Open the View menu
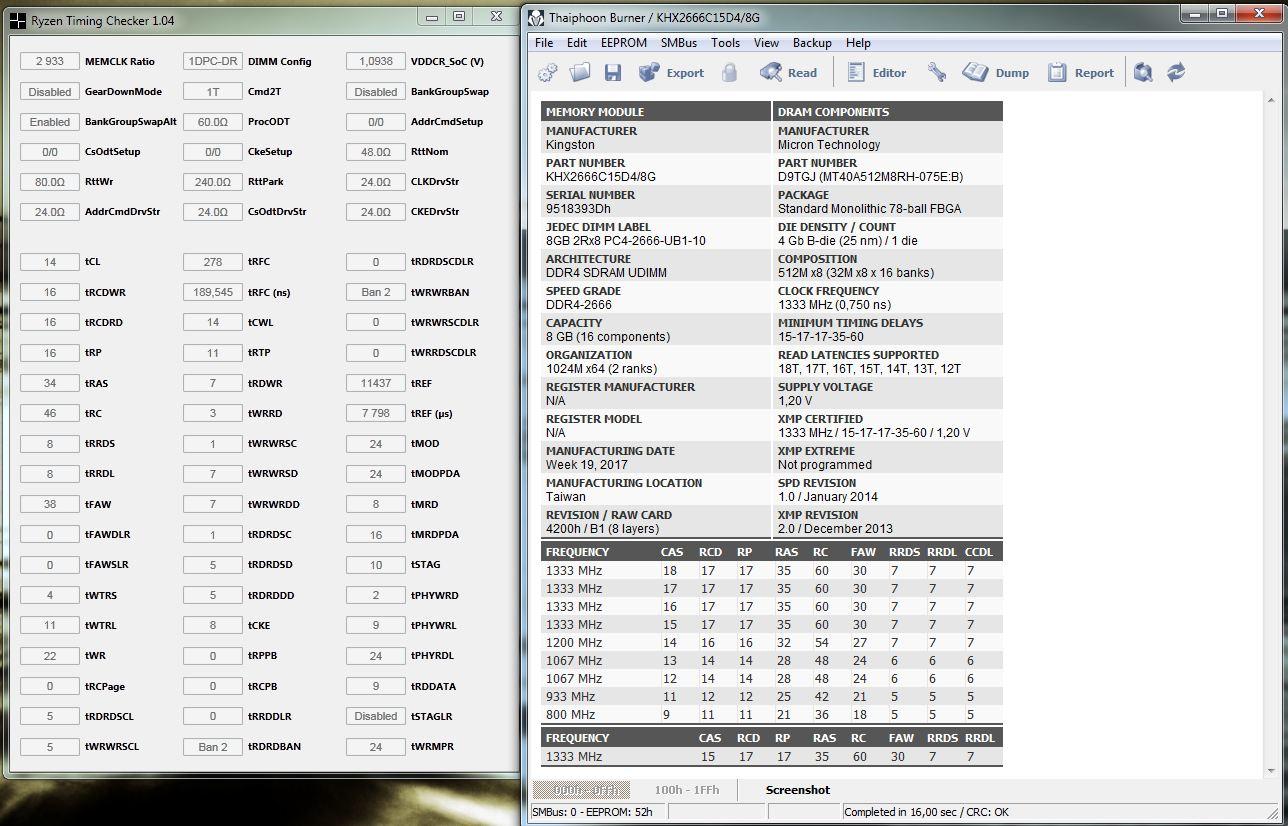Image resolution: width=1288 pixels, height=826 pixels. [x=766, y=43]
